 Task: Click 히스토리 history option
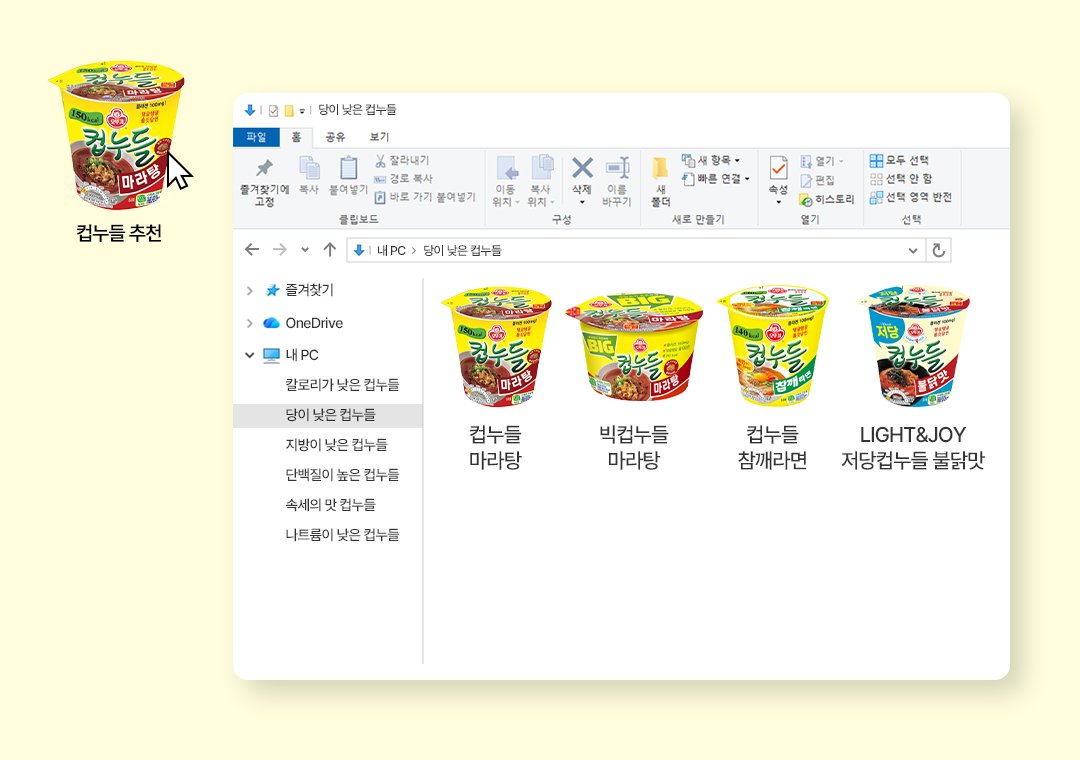(827, 199)
